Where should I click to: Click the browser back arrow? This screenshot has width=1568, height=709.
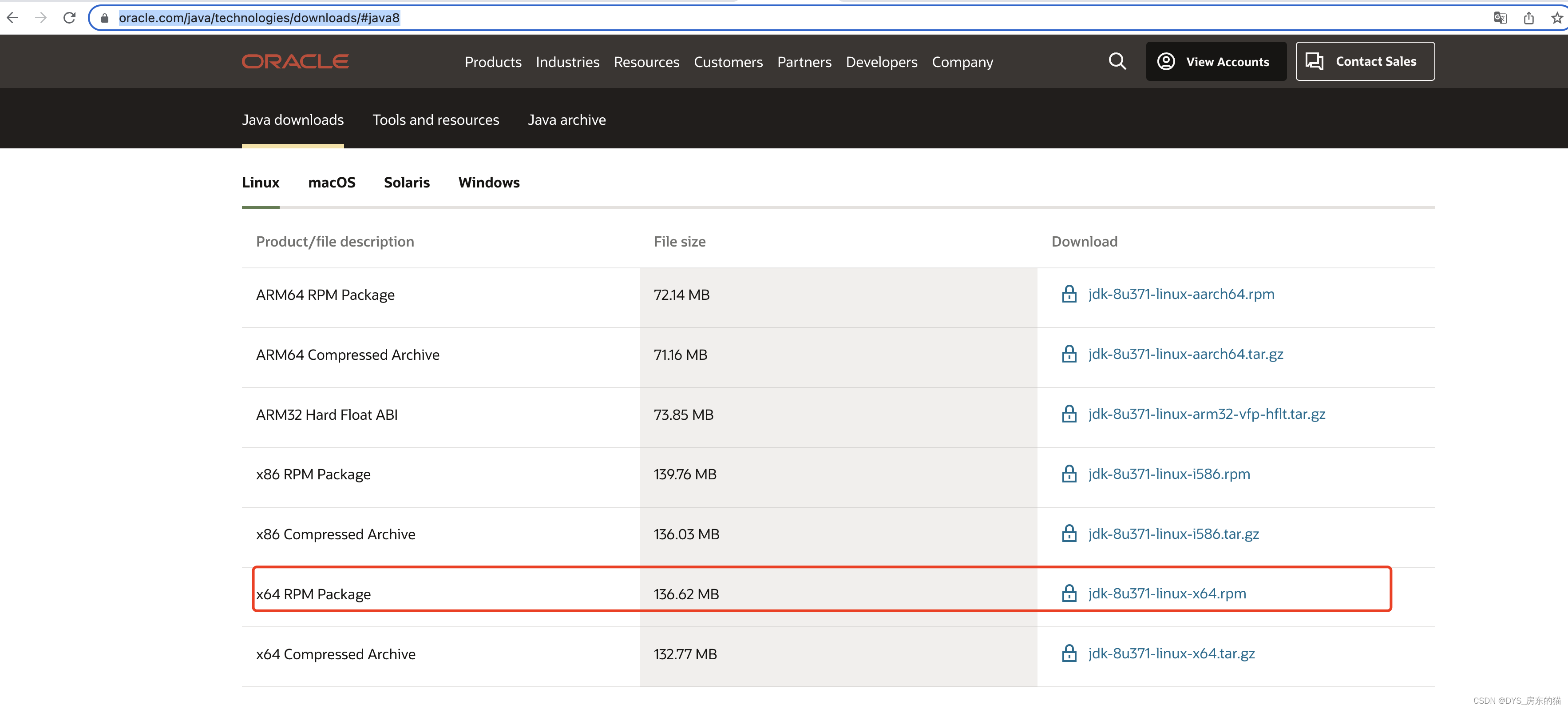point(13,18)
